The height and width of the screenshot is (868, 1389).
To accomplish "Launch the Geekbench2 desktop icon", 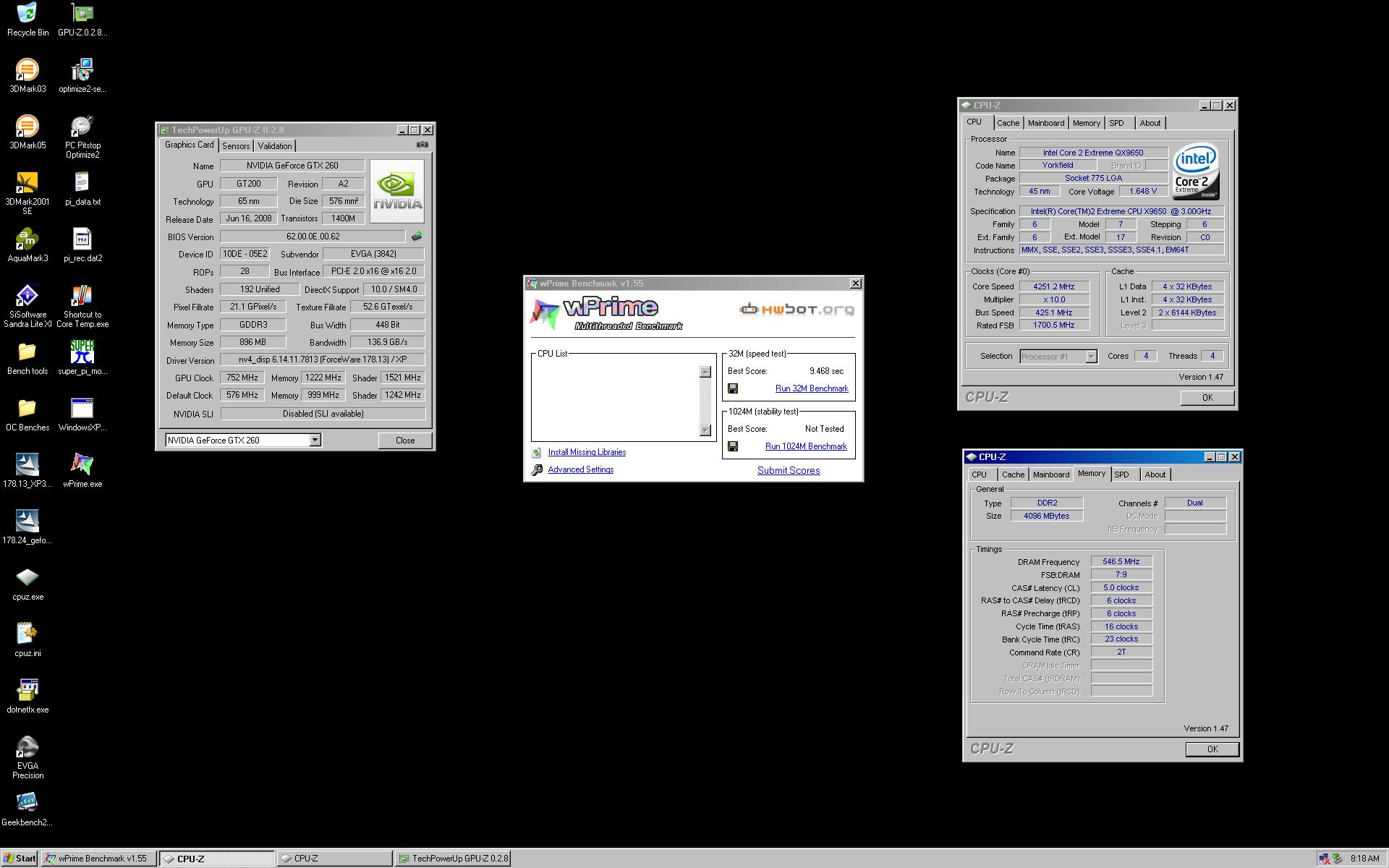I will tap(27, 809).
